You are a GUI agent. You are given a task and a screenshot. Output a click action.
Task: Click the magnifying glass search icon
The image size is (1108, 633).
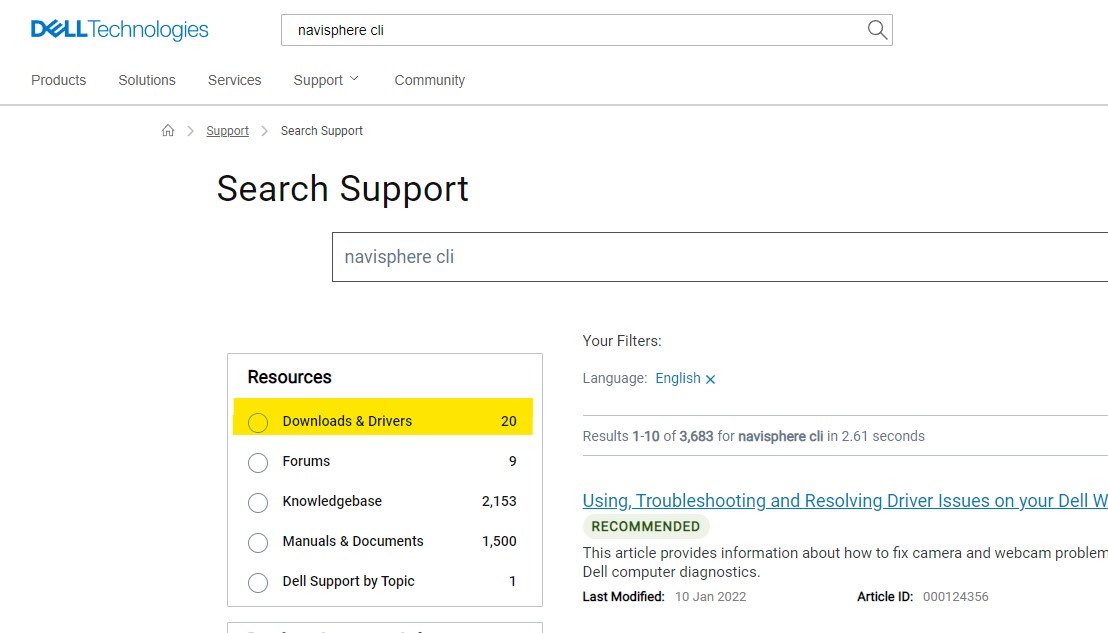[877, 30]
